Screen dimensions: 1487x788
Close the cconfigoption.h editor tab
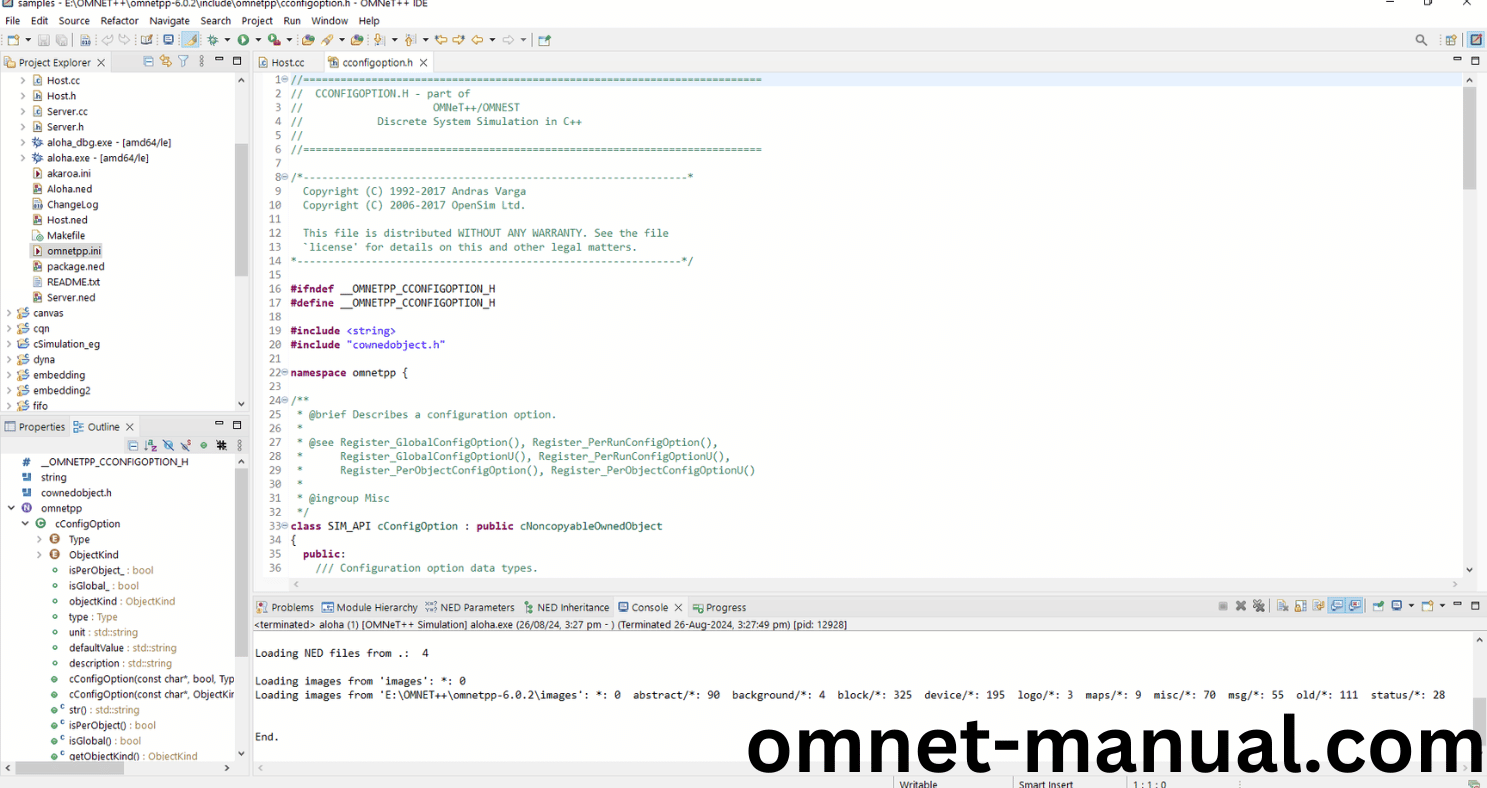click(424, 62)
